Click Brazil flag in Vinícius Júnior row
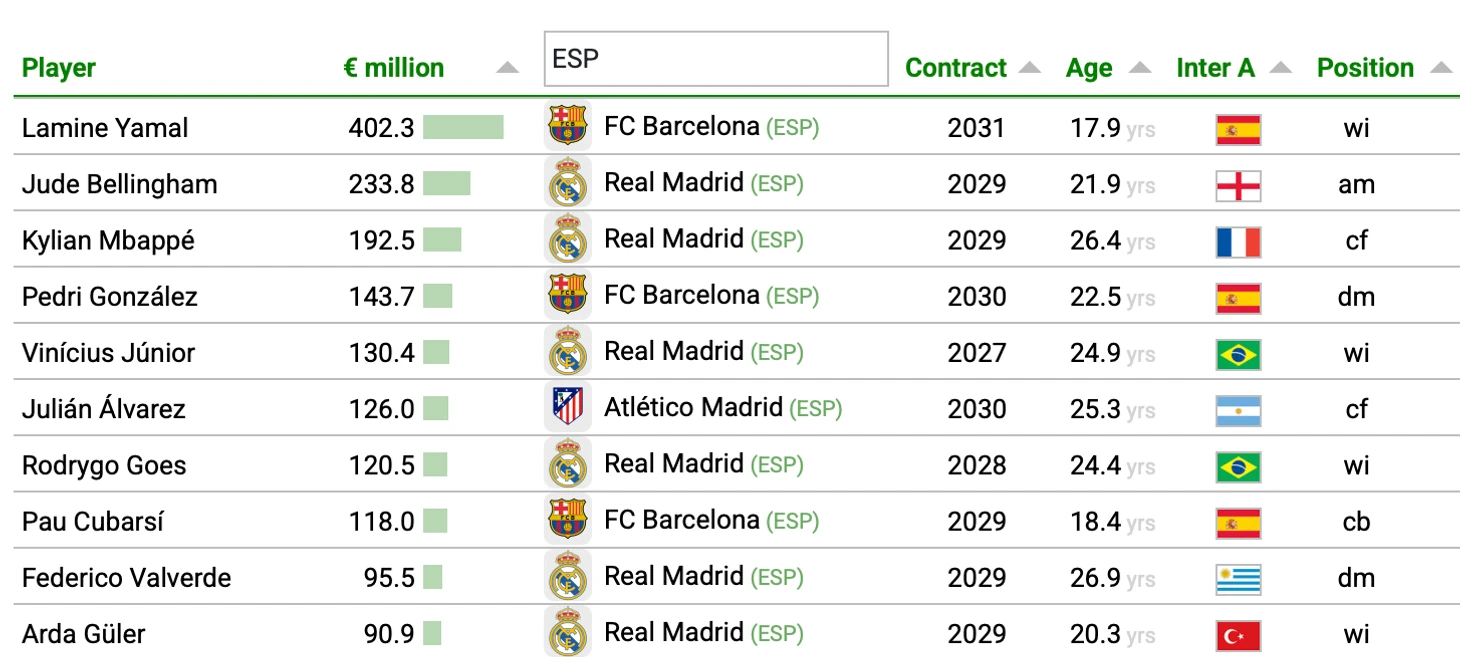 [1237, 354]
